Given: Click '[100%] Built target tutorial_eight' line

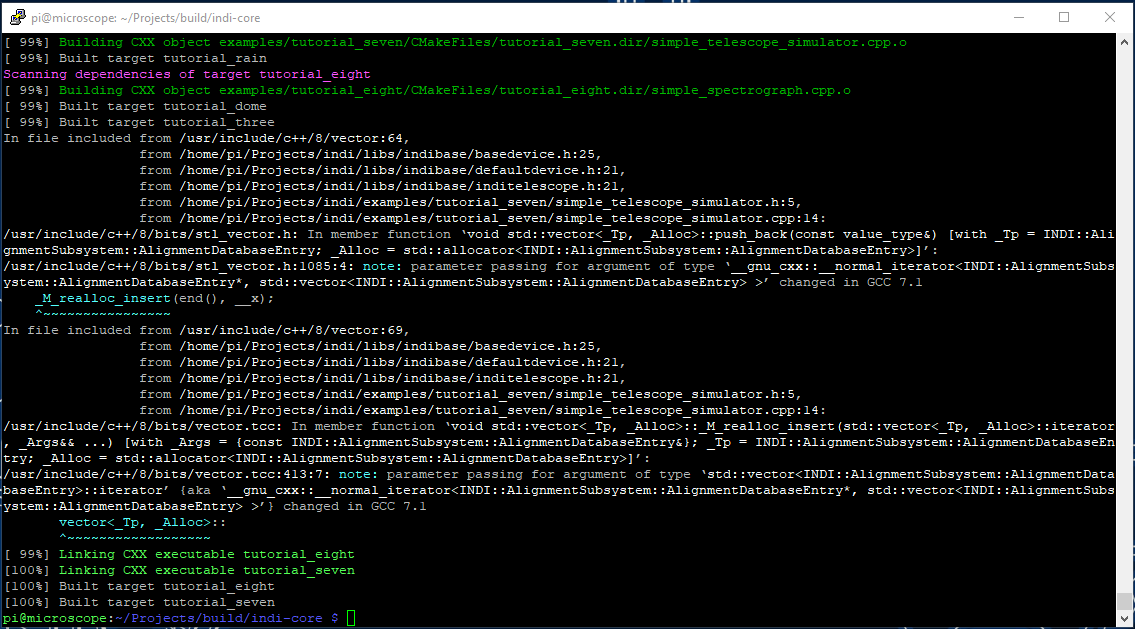Looking at the screenshot, I should (139, 586).
